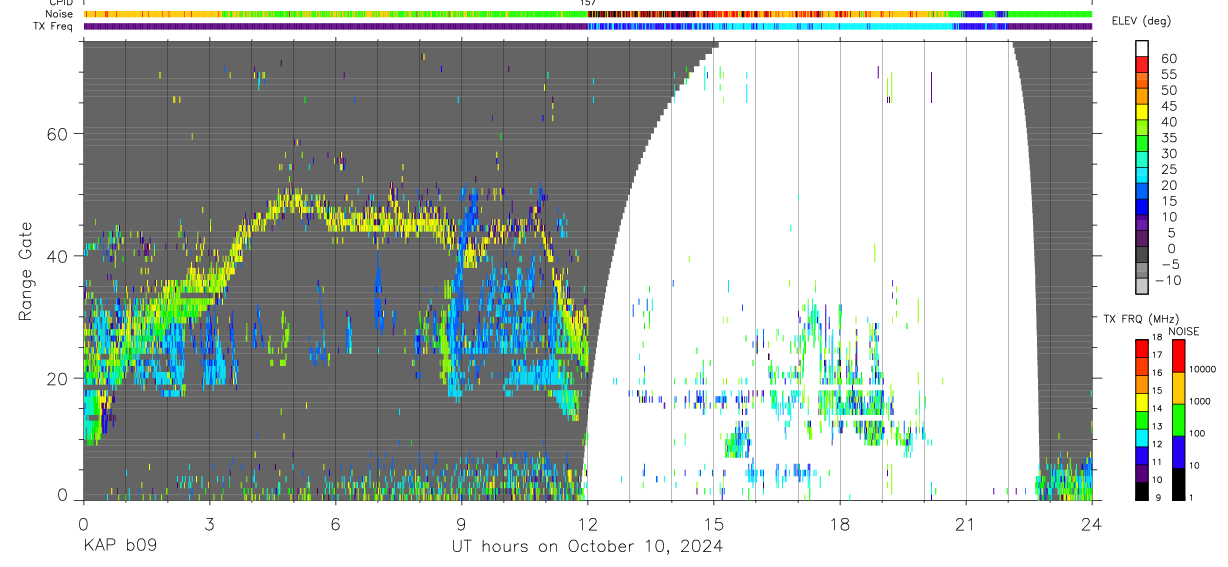Click x-axis tick label '24'
1228x567 pixels.
click(1092, 524)
